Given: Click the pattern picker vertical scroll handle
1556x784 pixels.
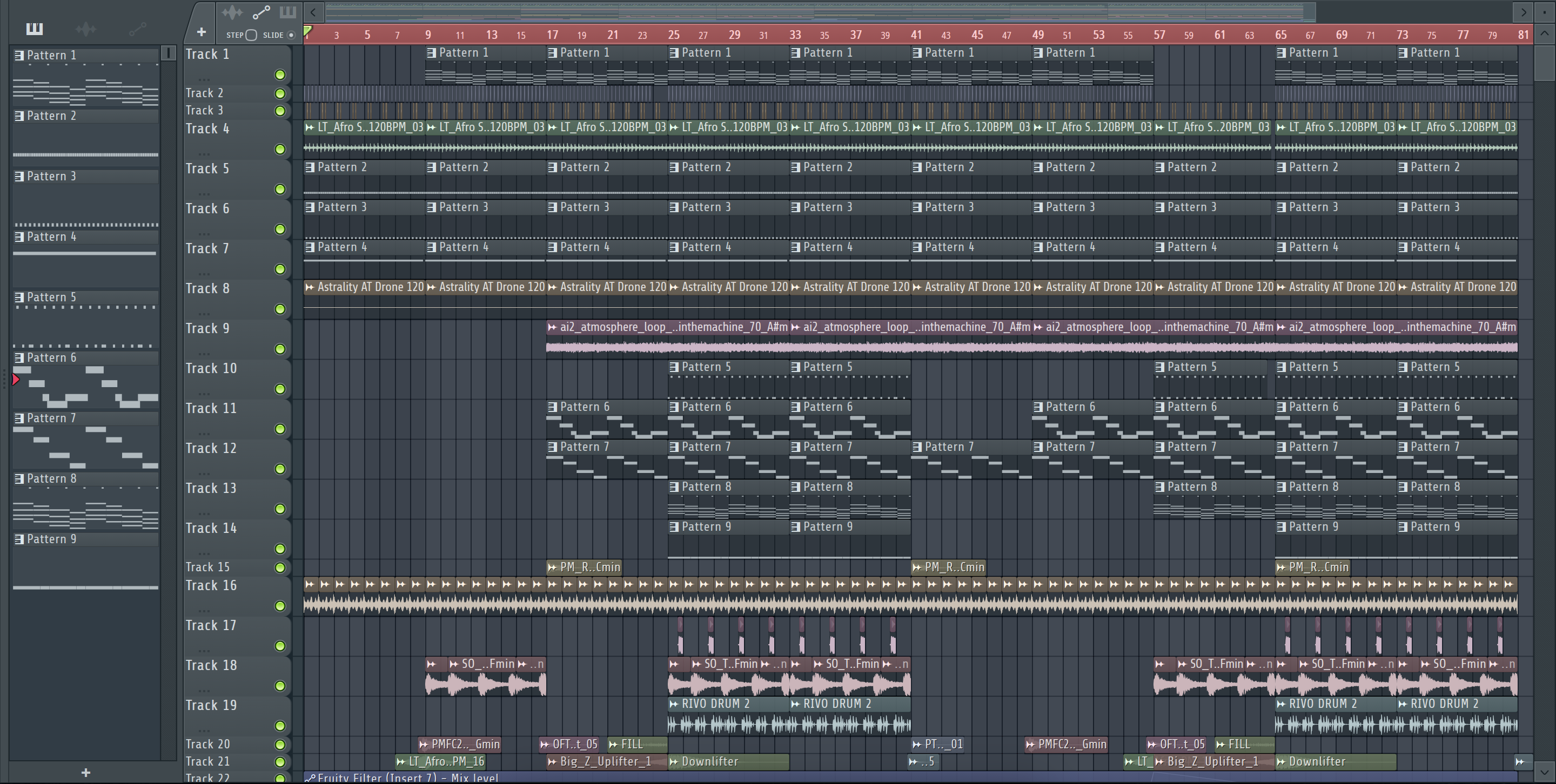Looking at the screenshot, I should tap(169, 53).
